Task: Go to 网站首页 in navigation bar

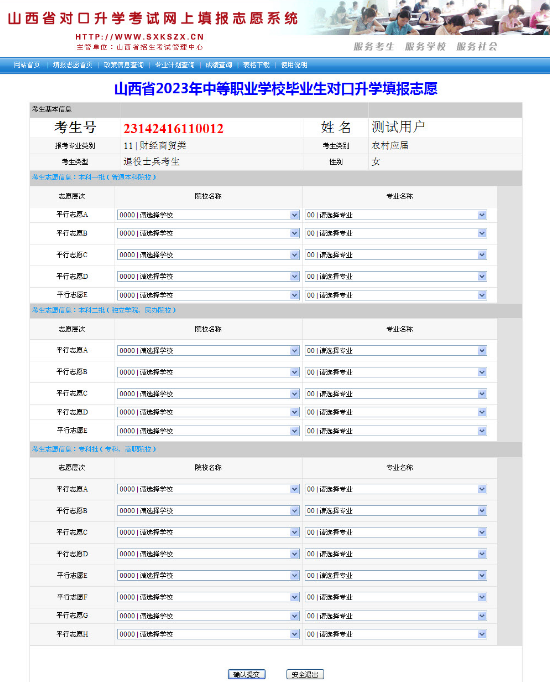Action: [x=27, y=65]
